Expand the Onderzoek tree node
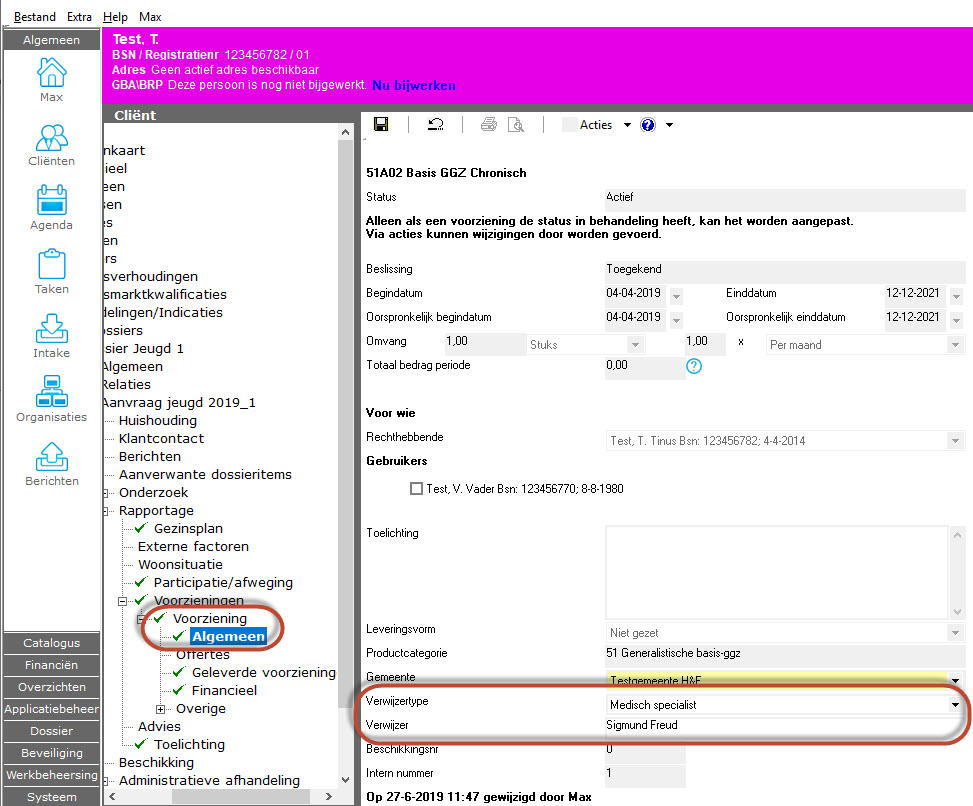The width and height of the screenshot is (973, 806). [107, 493]
